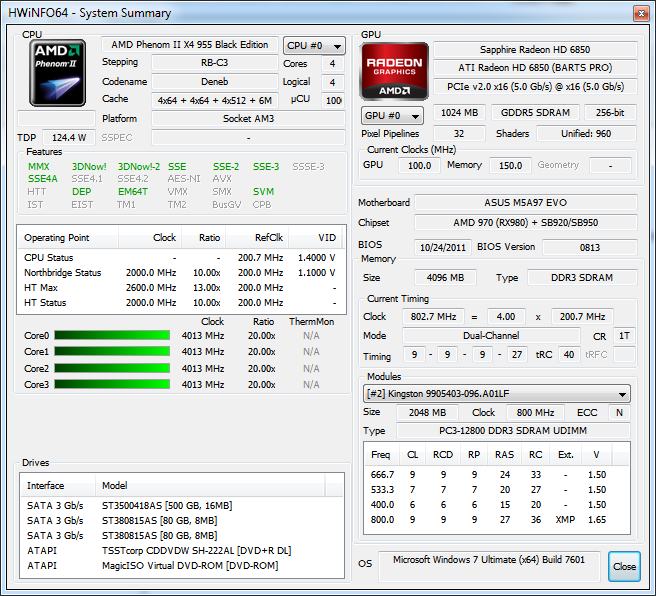The height and width of the screenshot is (596, 656).
Task: Click the Core1 usage bar
Action: [x=112, y=351]
